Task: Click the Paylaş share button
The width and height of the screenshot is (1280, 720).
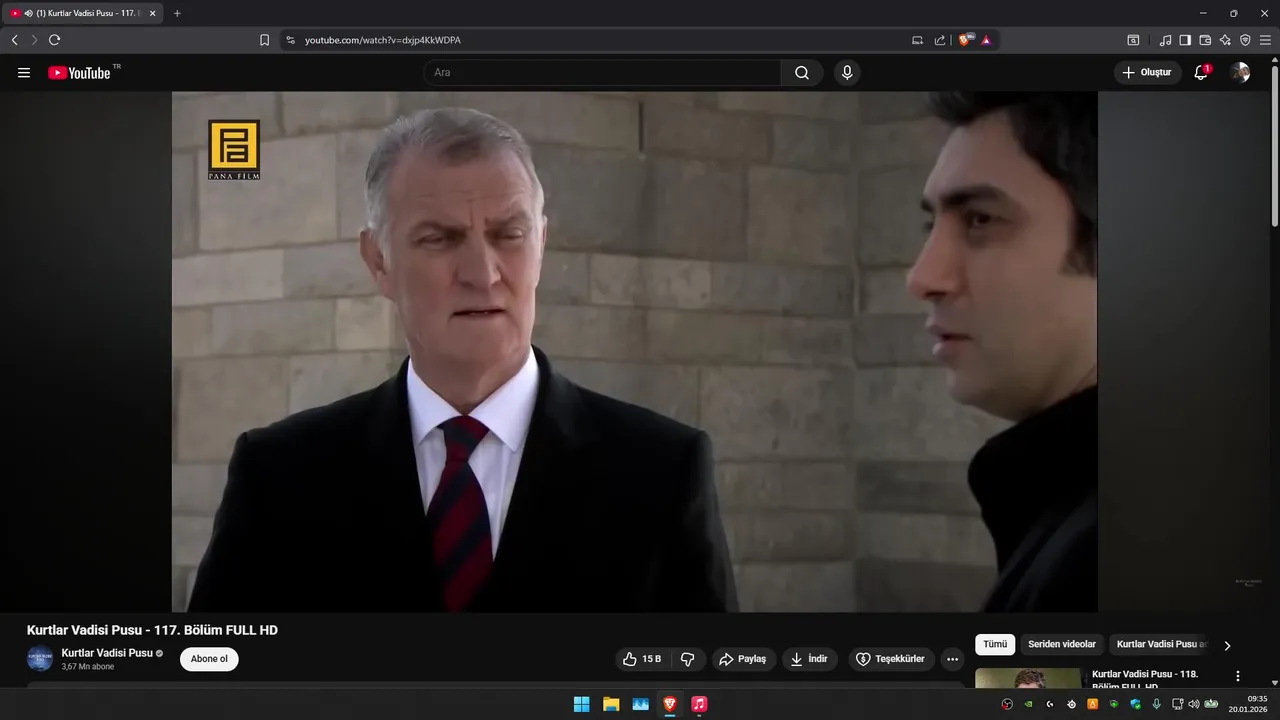Action: pos(742,659)
